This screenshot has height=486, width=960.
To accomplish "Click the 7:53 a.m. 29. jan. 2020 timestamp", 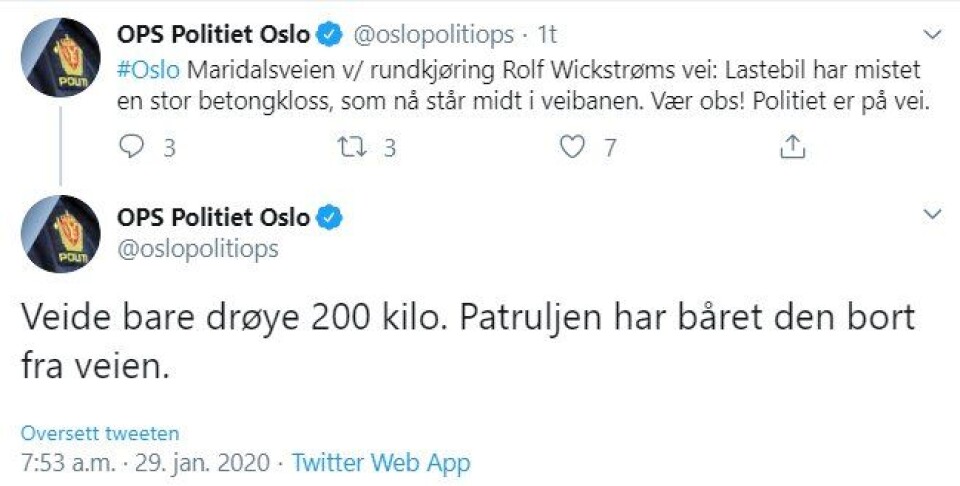I will [146, 463].
